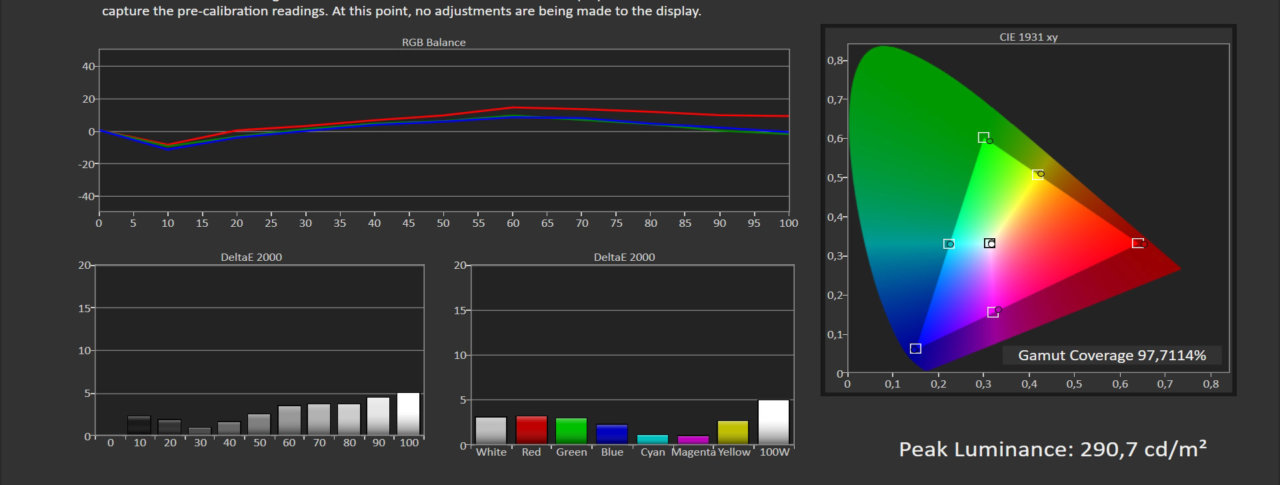Screen dimensions: 1280x485
Task: Click the green primary marker on CIE diagram
Action: point(983,137)
